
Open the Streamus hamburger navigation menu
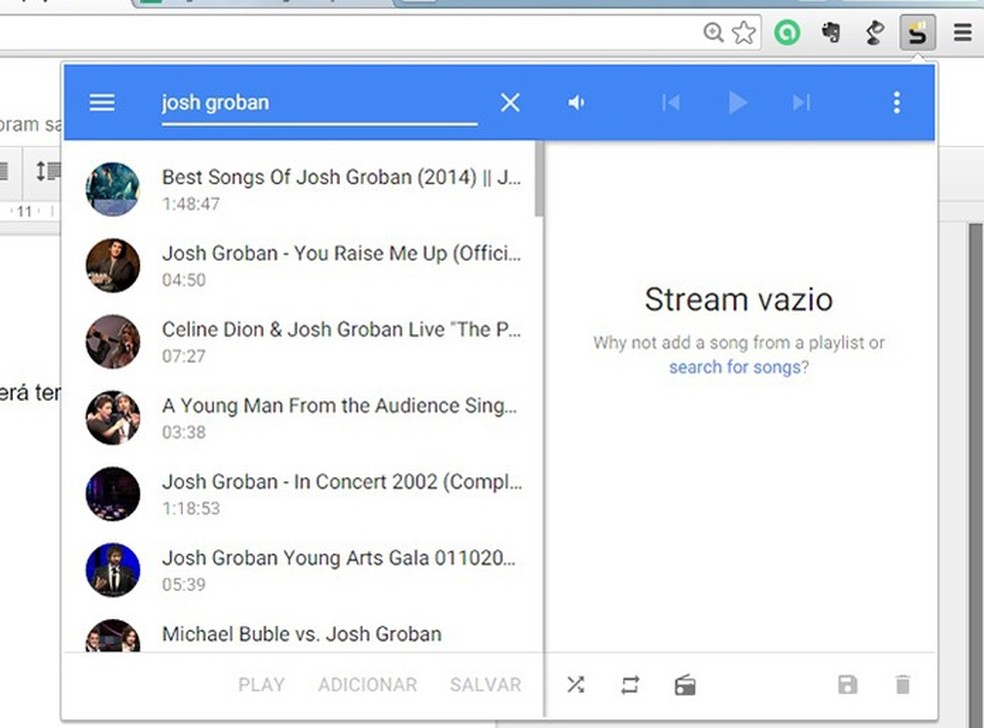point(100,102)
